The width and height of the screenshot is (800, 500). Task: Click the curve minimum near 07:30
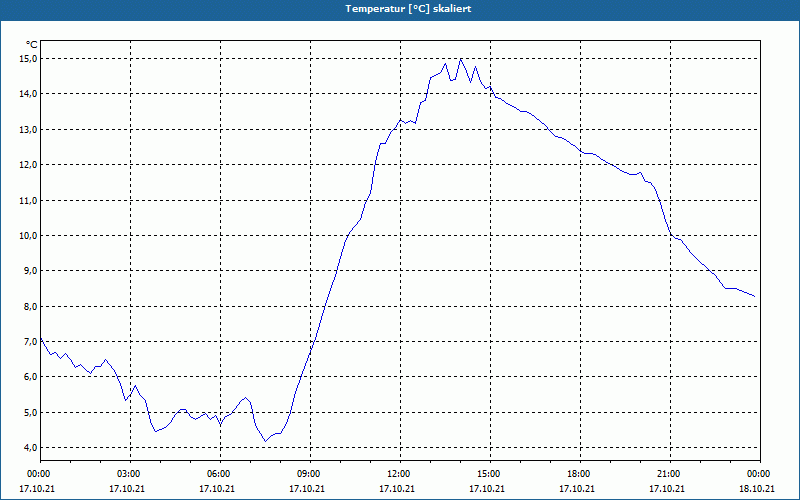pyautogui.click(x=265, y=441)
